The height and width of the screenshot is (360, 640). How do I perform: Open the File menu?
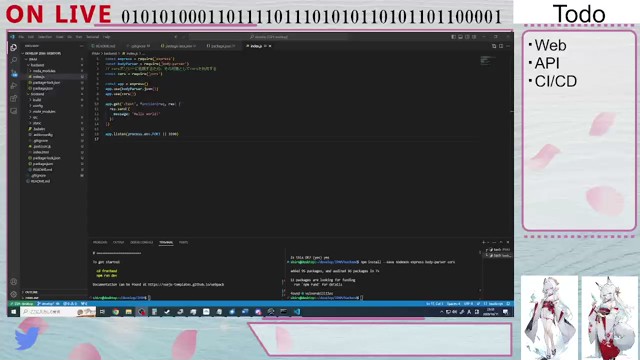click(21, 37)
